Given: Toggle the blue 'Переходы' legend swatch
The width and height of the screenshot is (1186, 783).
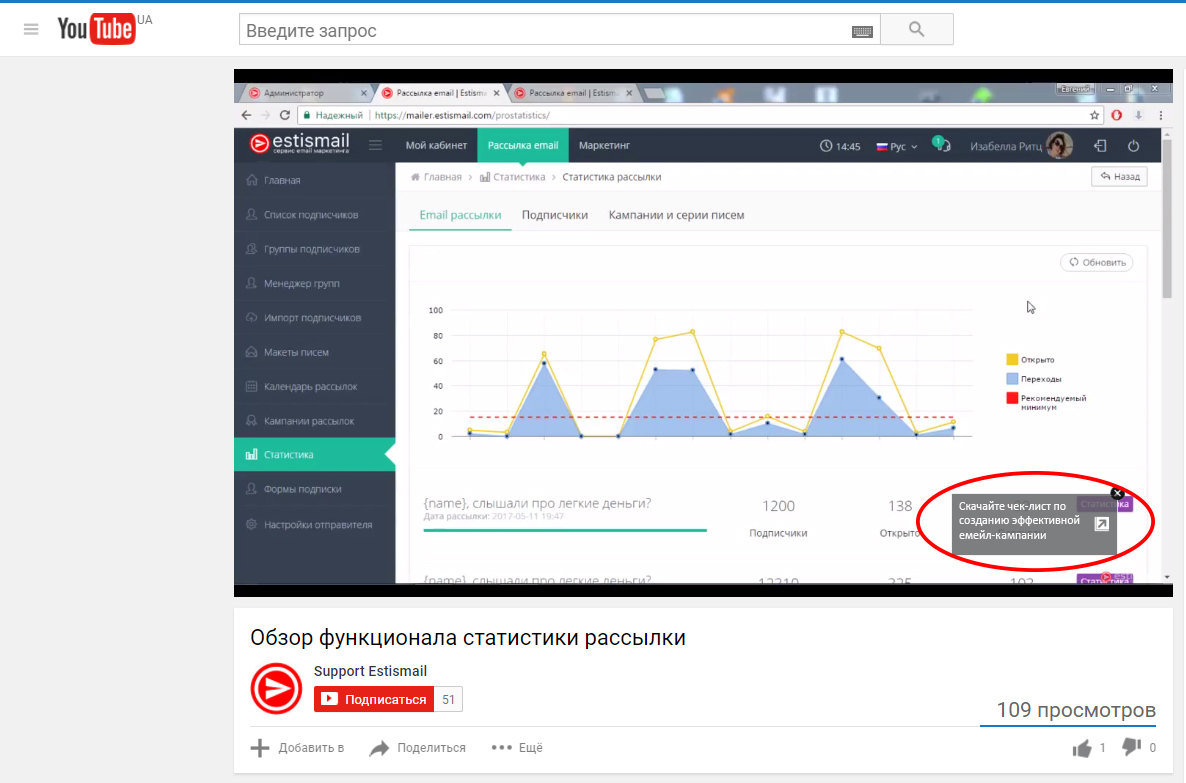Looking at the screenshot, I should (1012, 378).
